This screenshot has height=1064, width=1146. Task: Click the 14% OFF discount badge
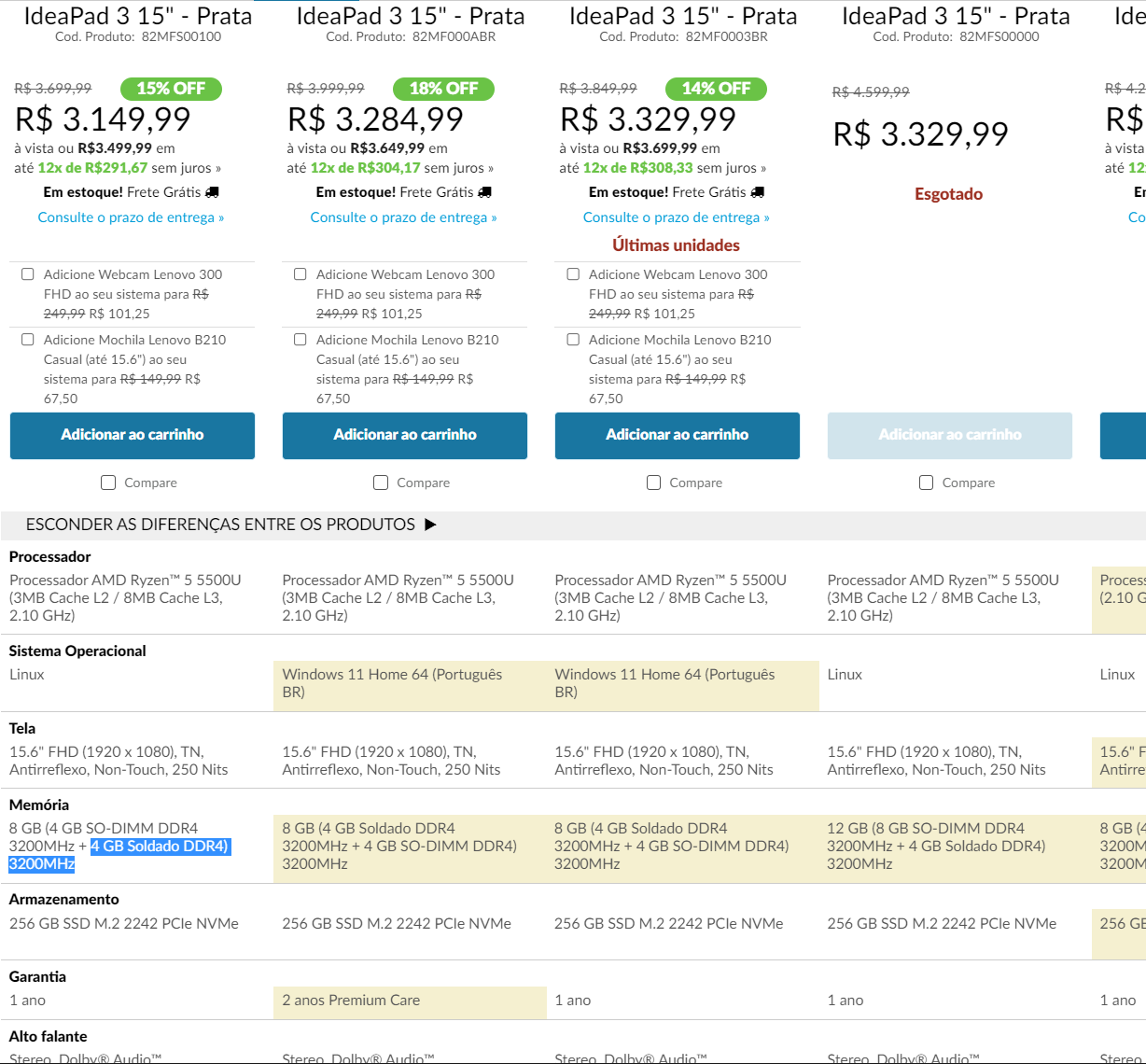[x=716, y=89]
